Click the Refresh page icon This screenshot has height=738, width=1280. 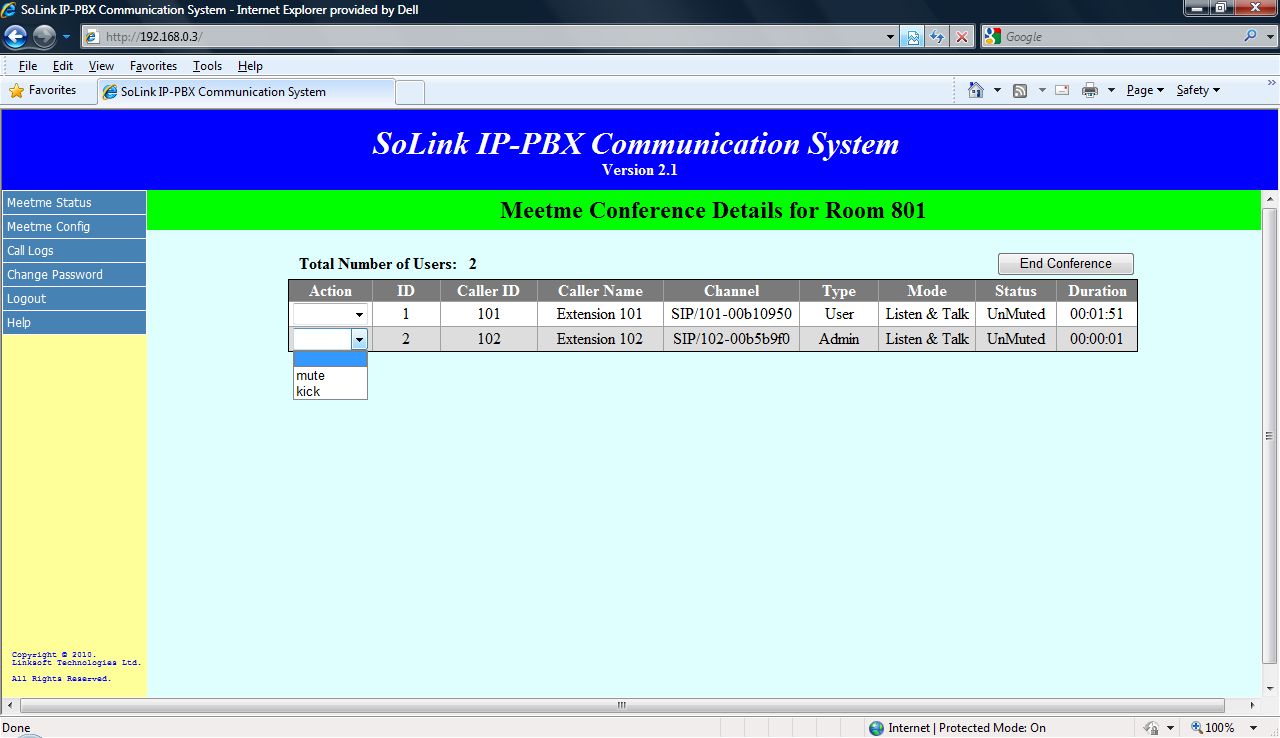click(x=937, y=37)
